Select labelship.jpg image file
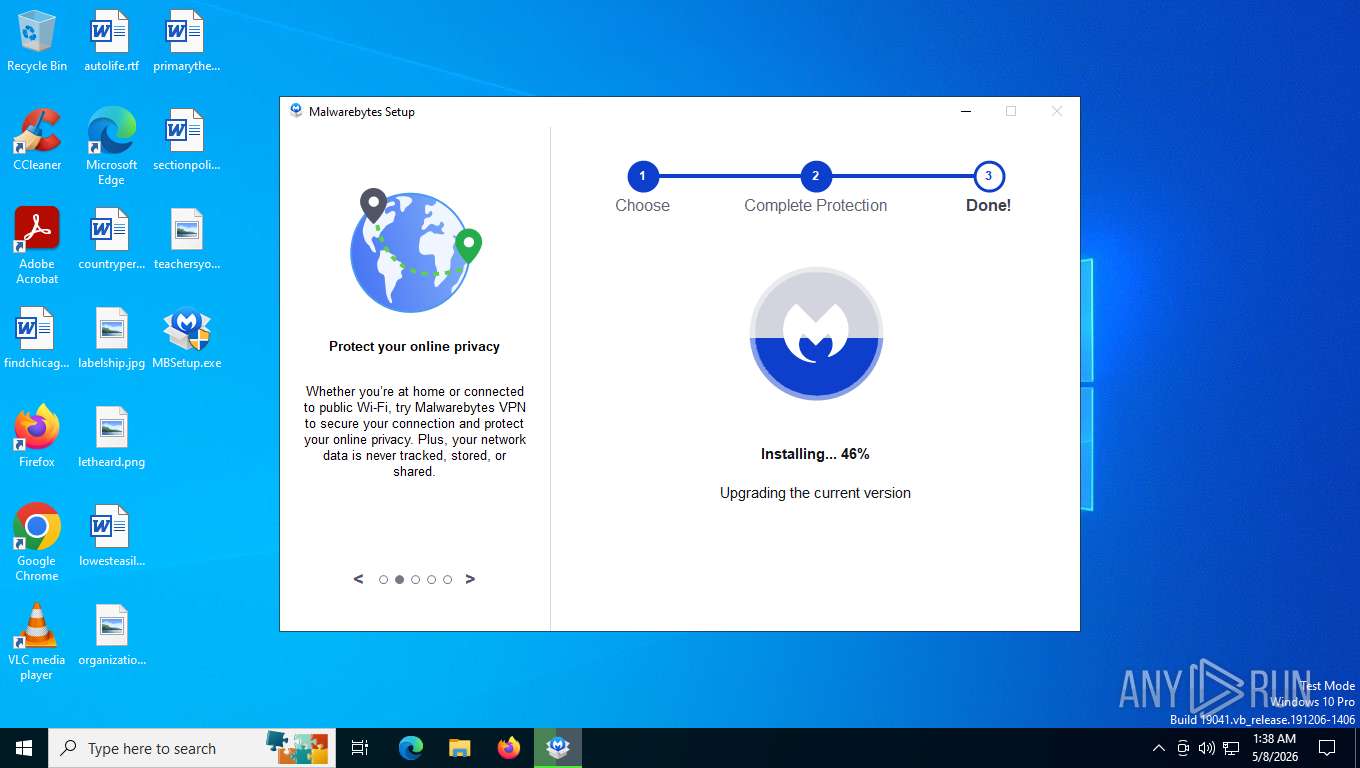Viewport: 1360px width, 768px height. pyautogui.click(x=111, y=338)
